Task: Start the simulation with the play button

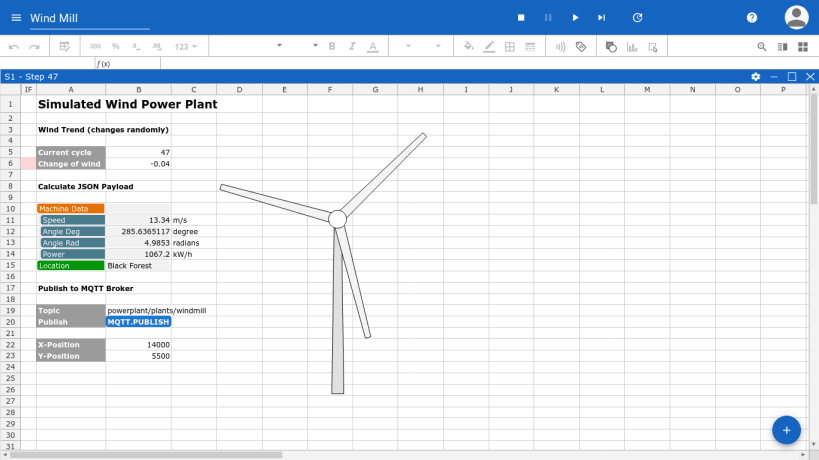Action: pyautogui.click(x=575, y=18)
